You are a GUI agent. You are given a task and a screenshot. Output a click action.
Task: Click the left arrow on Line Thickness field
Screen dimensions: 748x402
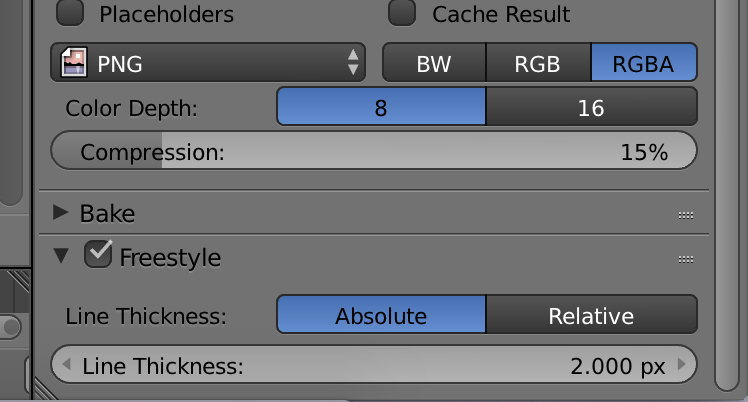(x=67, y=365)
